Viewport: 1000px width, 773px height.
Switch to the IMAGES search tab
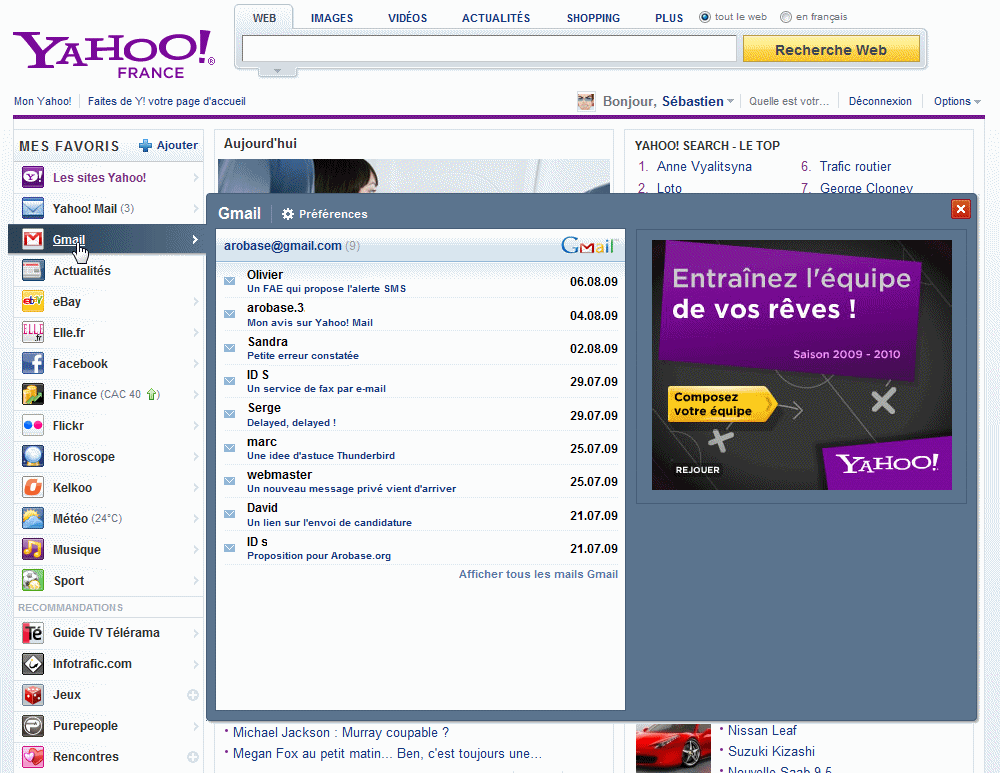pyautogui.click(x=332, y=18)
